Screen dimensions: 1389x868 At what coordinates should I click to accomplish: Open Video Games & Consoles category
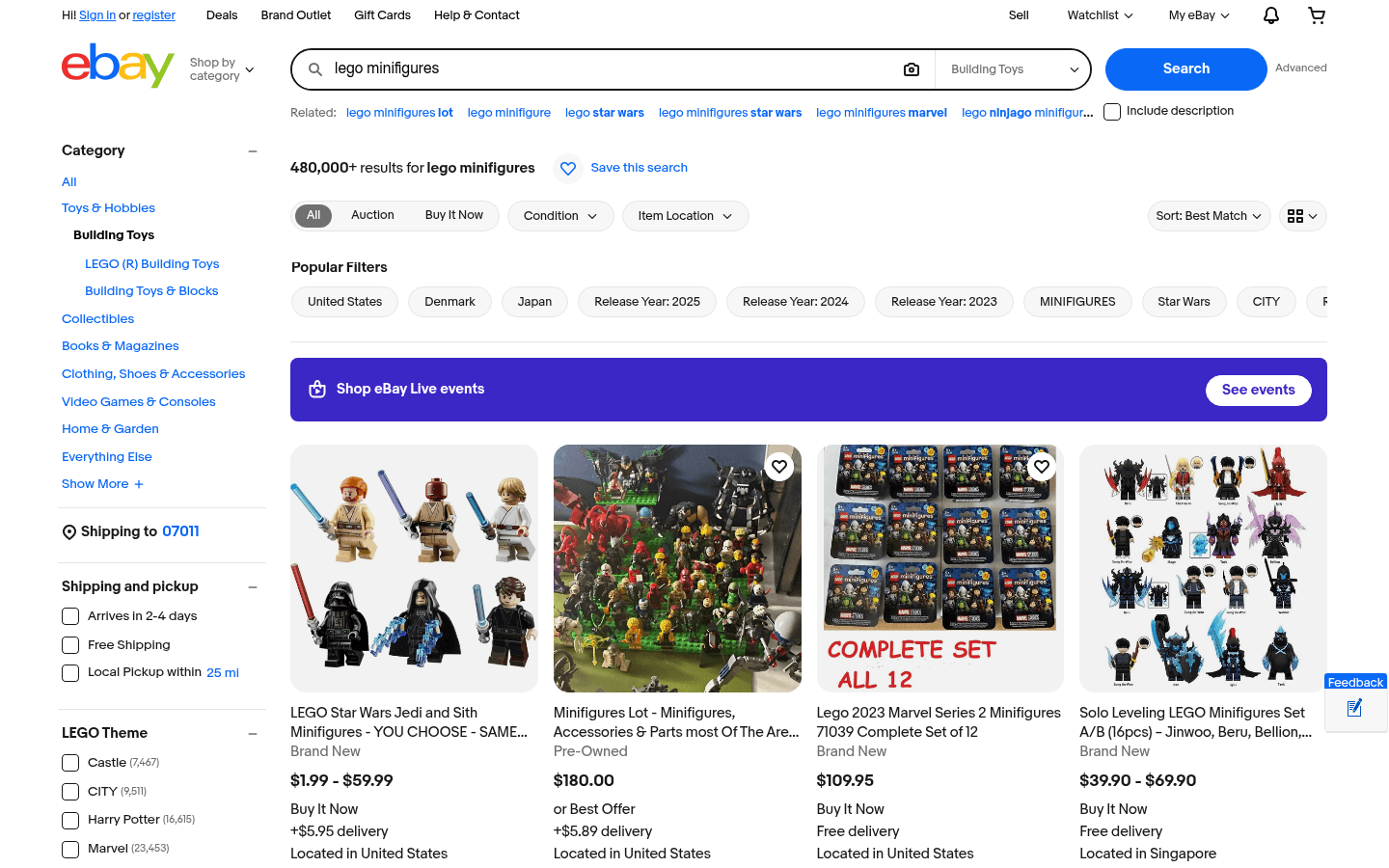pos(139,402)
